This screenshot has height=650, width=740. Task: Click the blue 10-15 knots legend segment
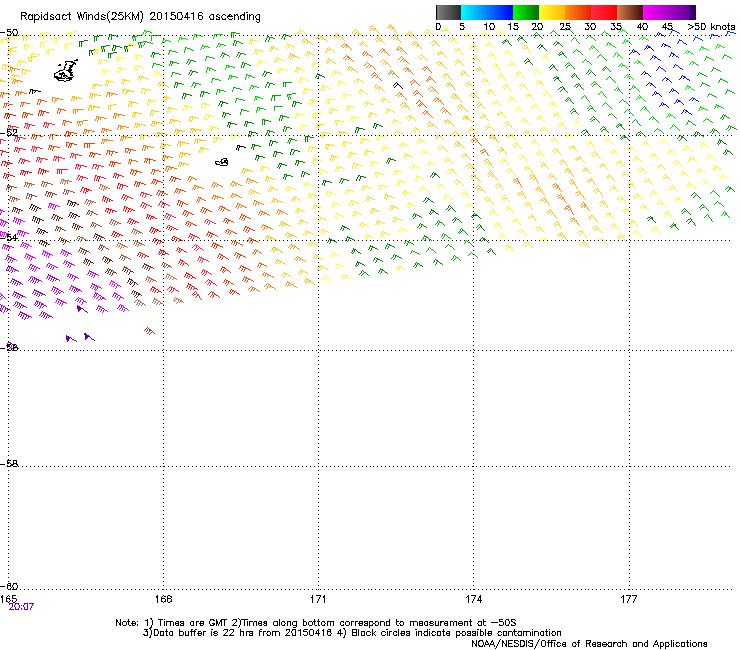coord(500,12)
